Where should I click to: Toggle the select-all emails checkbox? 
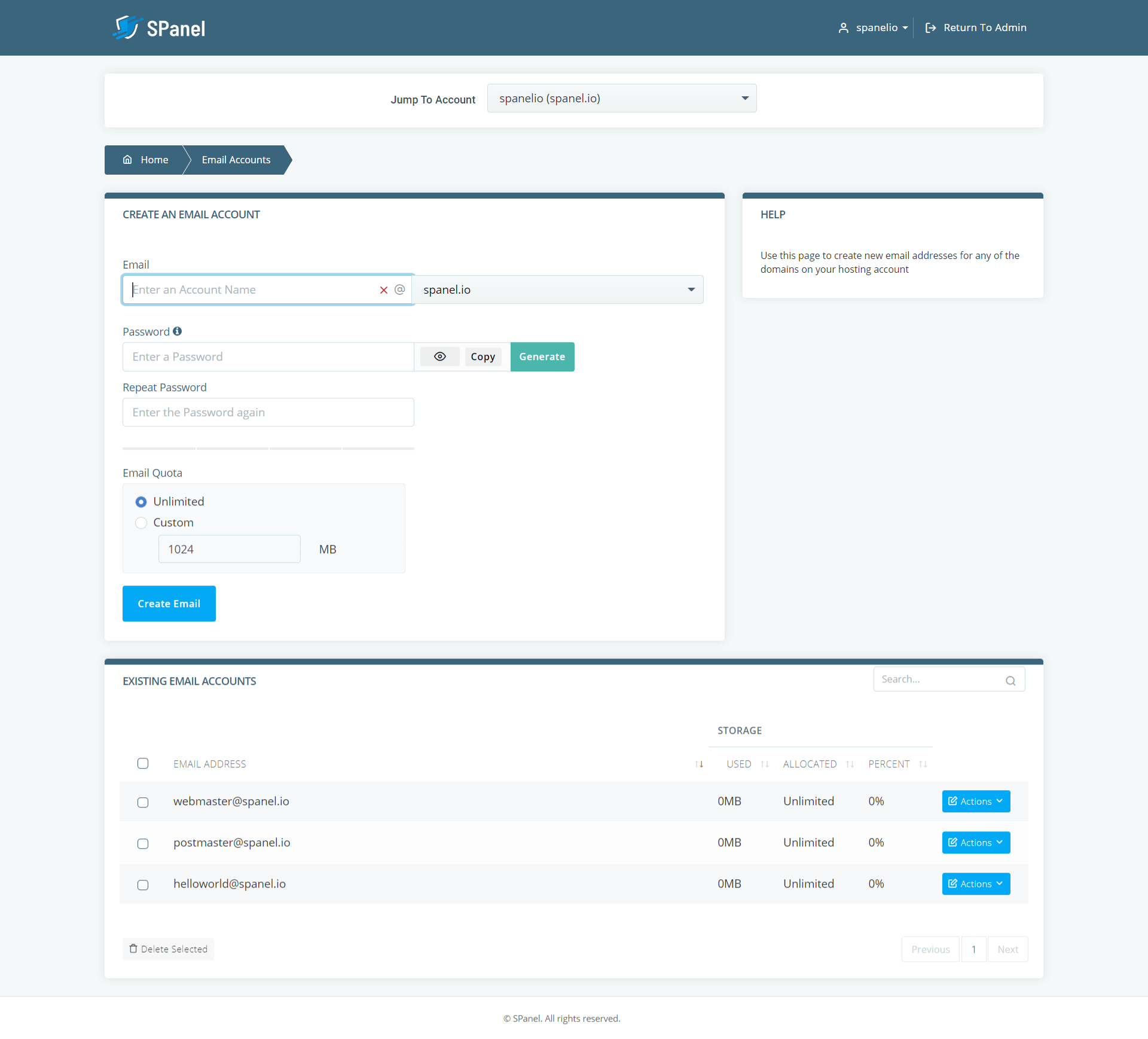143,763
